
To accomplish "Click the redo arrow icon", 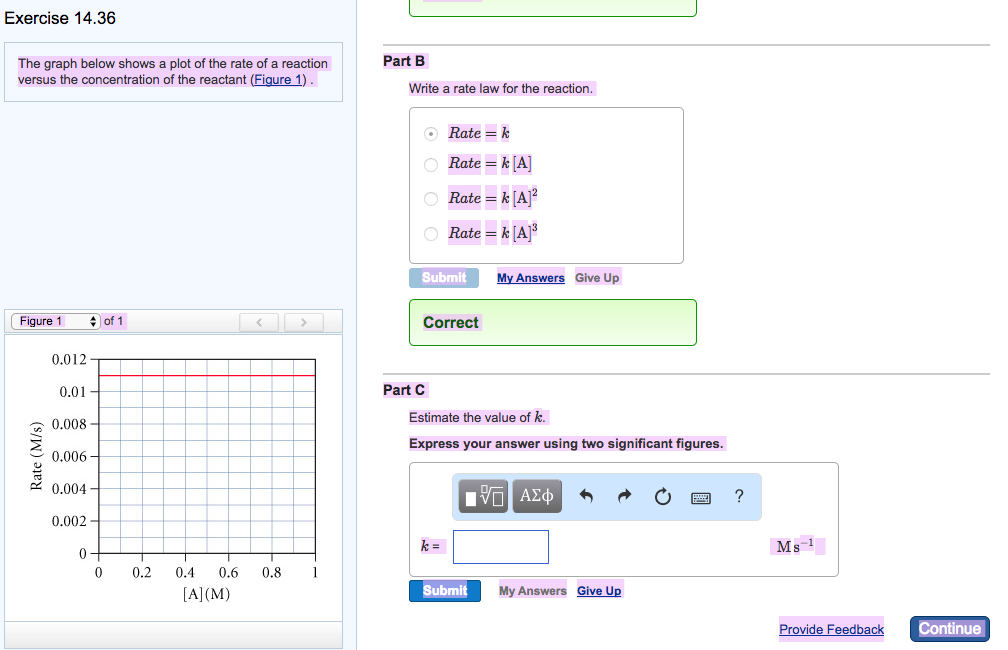I will coord(625,496).
